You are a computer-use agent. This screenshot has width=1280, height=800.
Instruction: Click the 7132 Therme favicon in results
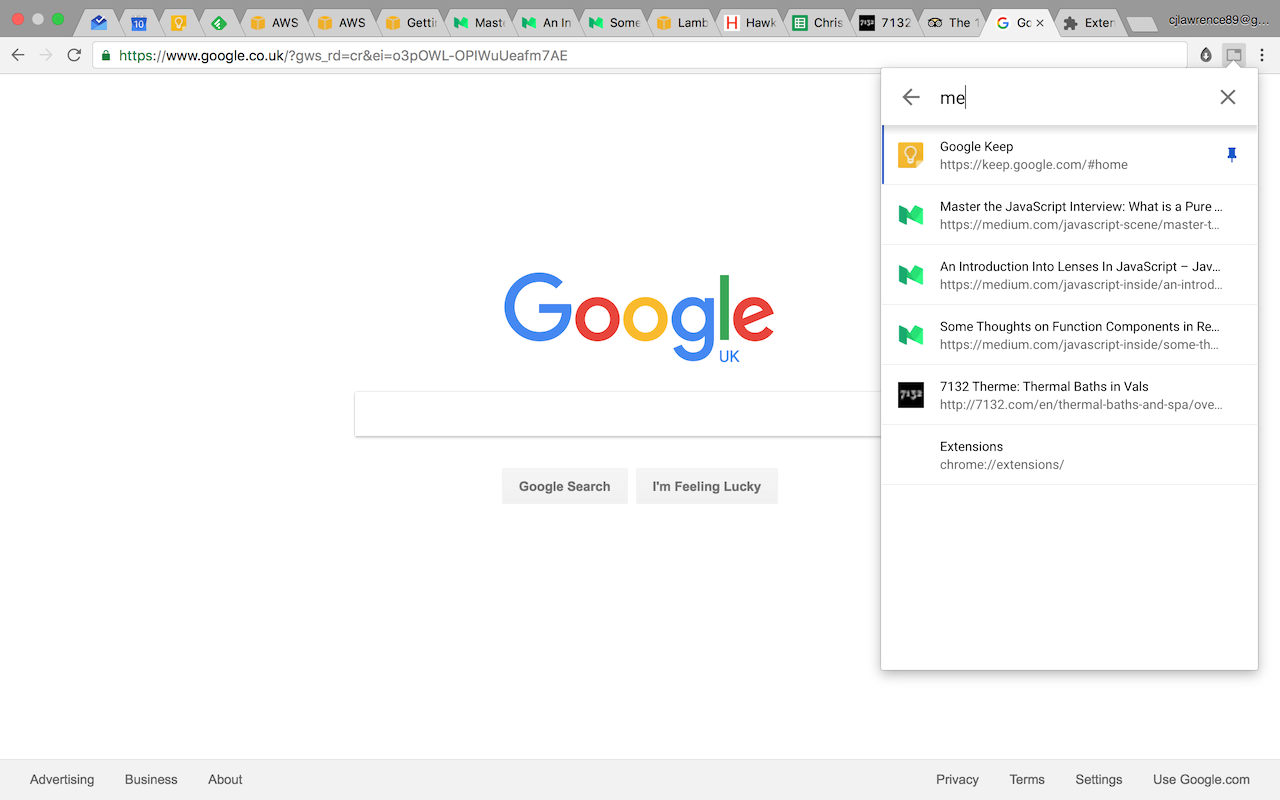tap(911, 395)
